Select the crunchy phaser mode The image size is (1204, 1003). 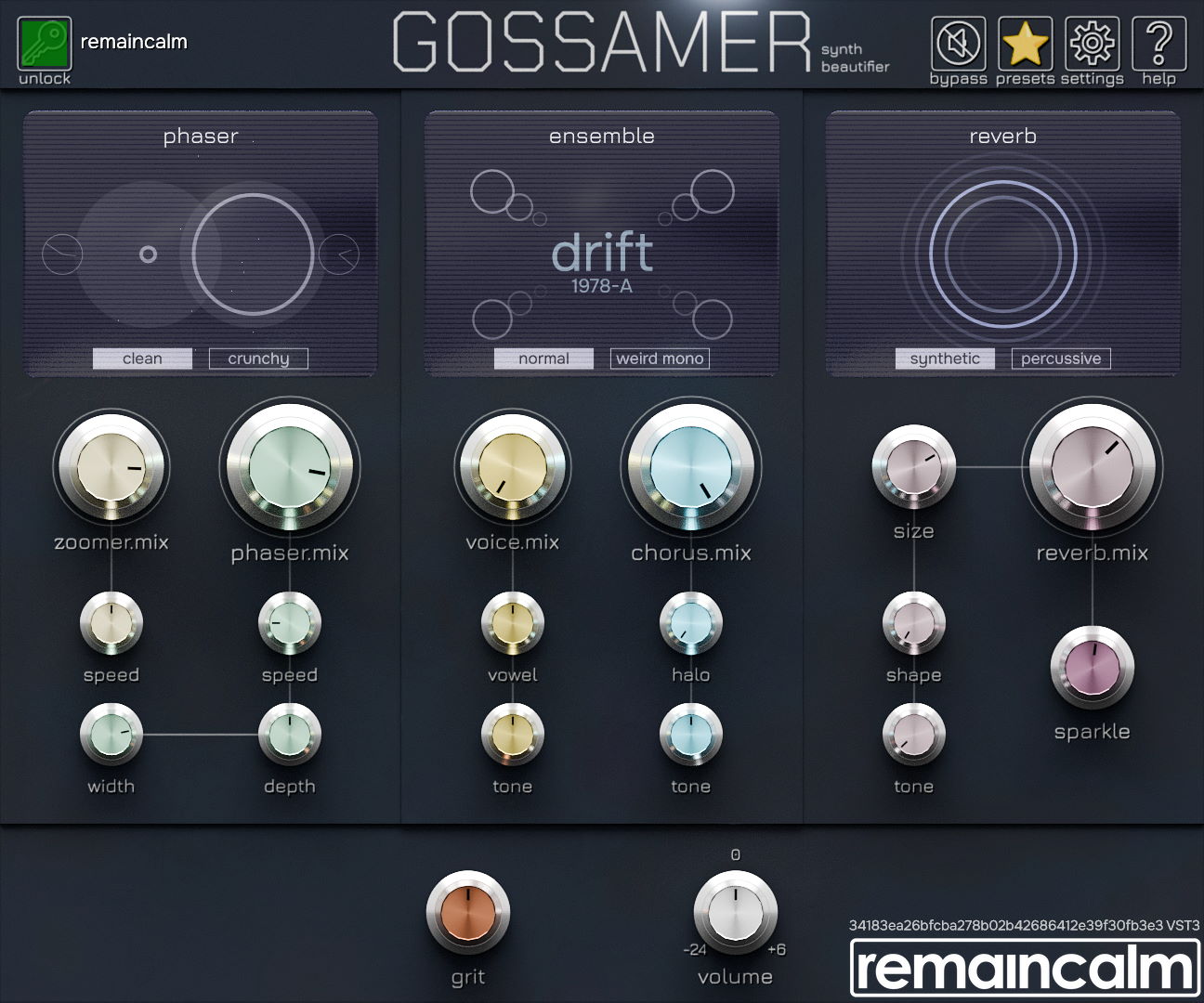[x=258, y=358]
